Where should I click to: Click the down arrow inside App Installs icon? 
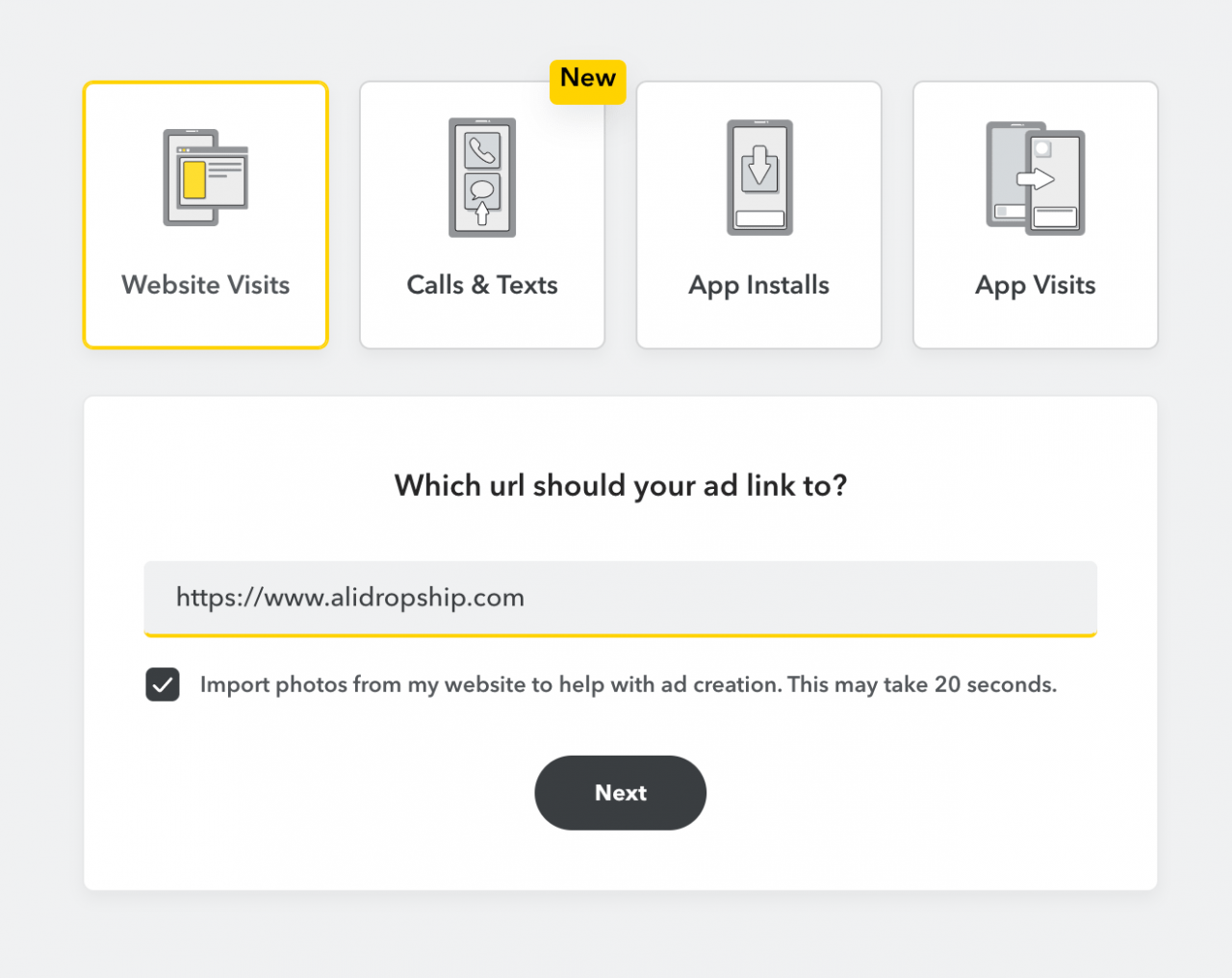point(759,167)
